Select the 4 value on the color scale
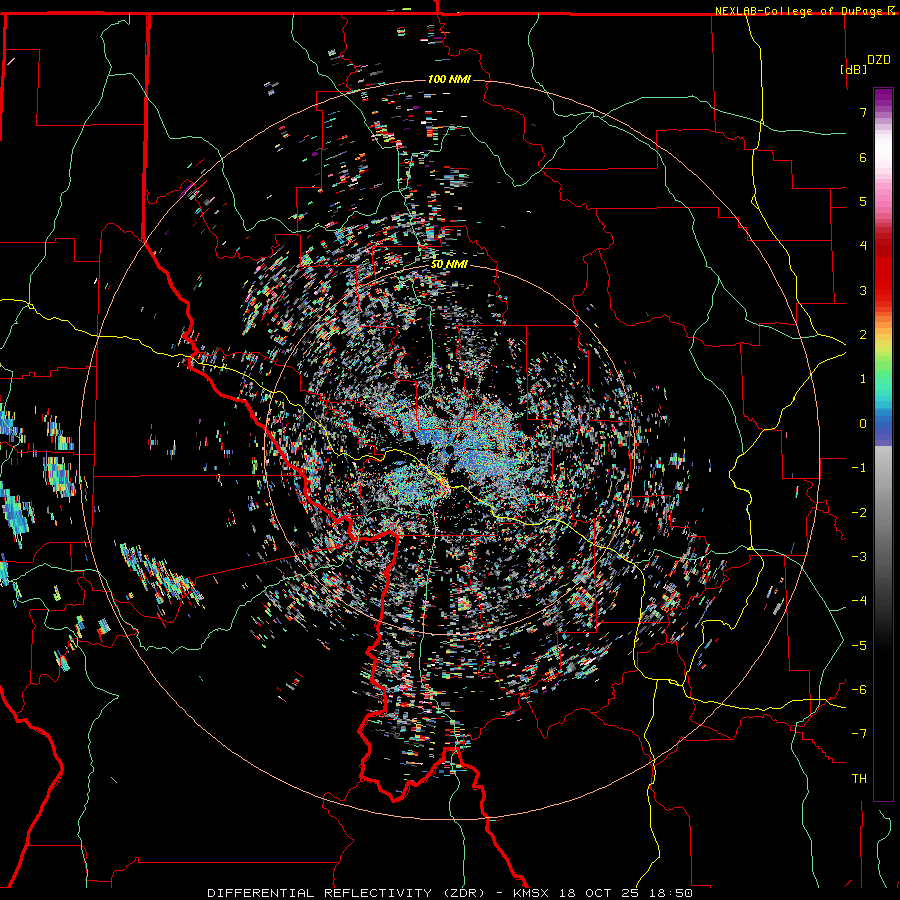900x900 pixels. pyautogui.click(x=863, y=246)
